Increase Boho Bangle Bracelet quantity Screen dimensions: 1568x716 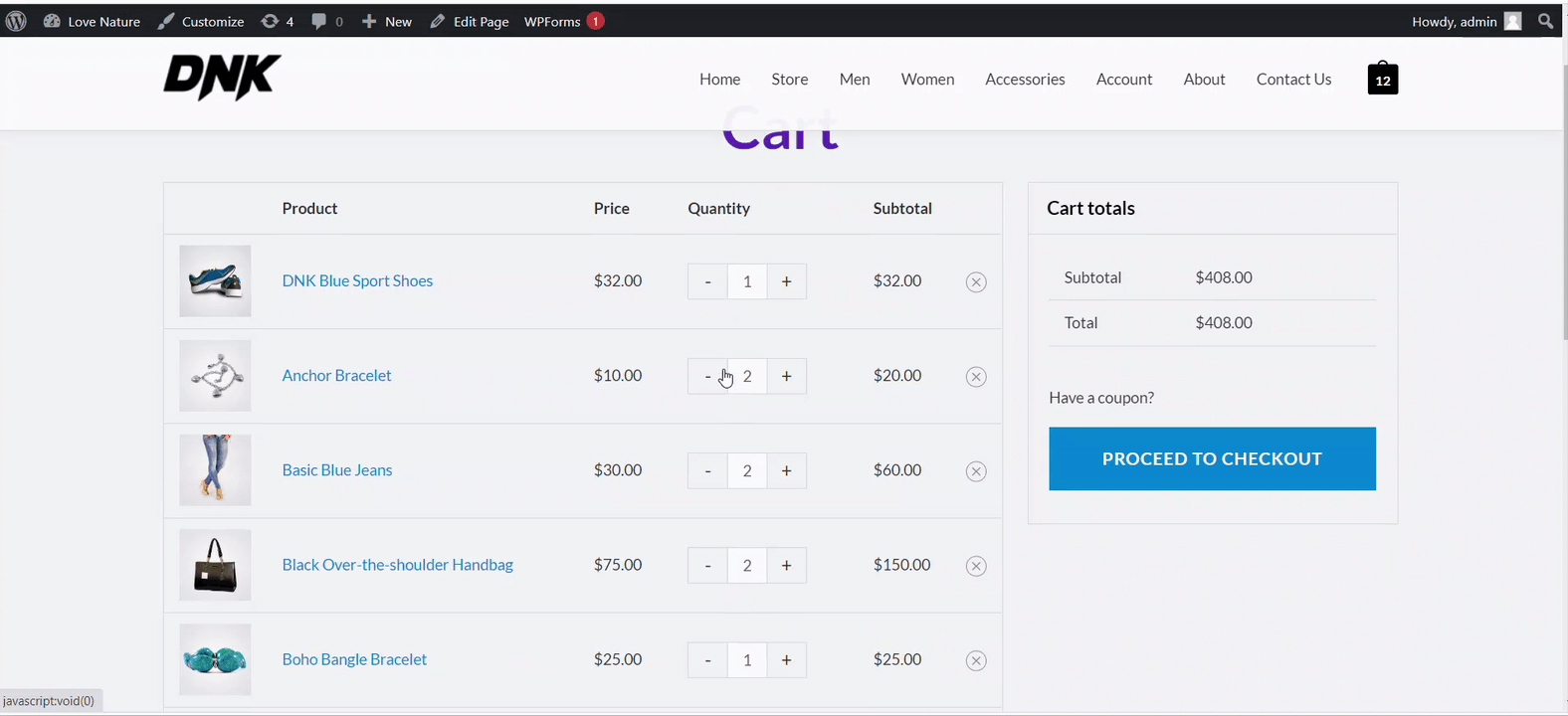(x=787, y=659)
